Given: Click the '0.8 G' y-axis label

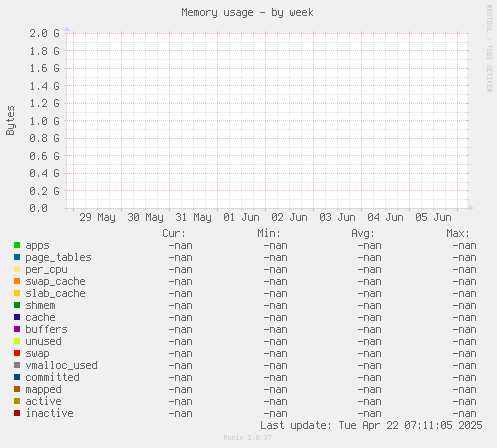Looking at the screenshot, I should pyautogui.click(x=44, y=138).
